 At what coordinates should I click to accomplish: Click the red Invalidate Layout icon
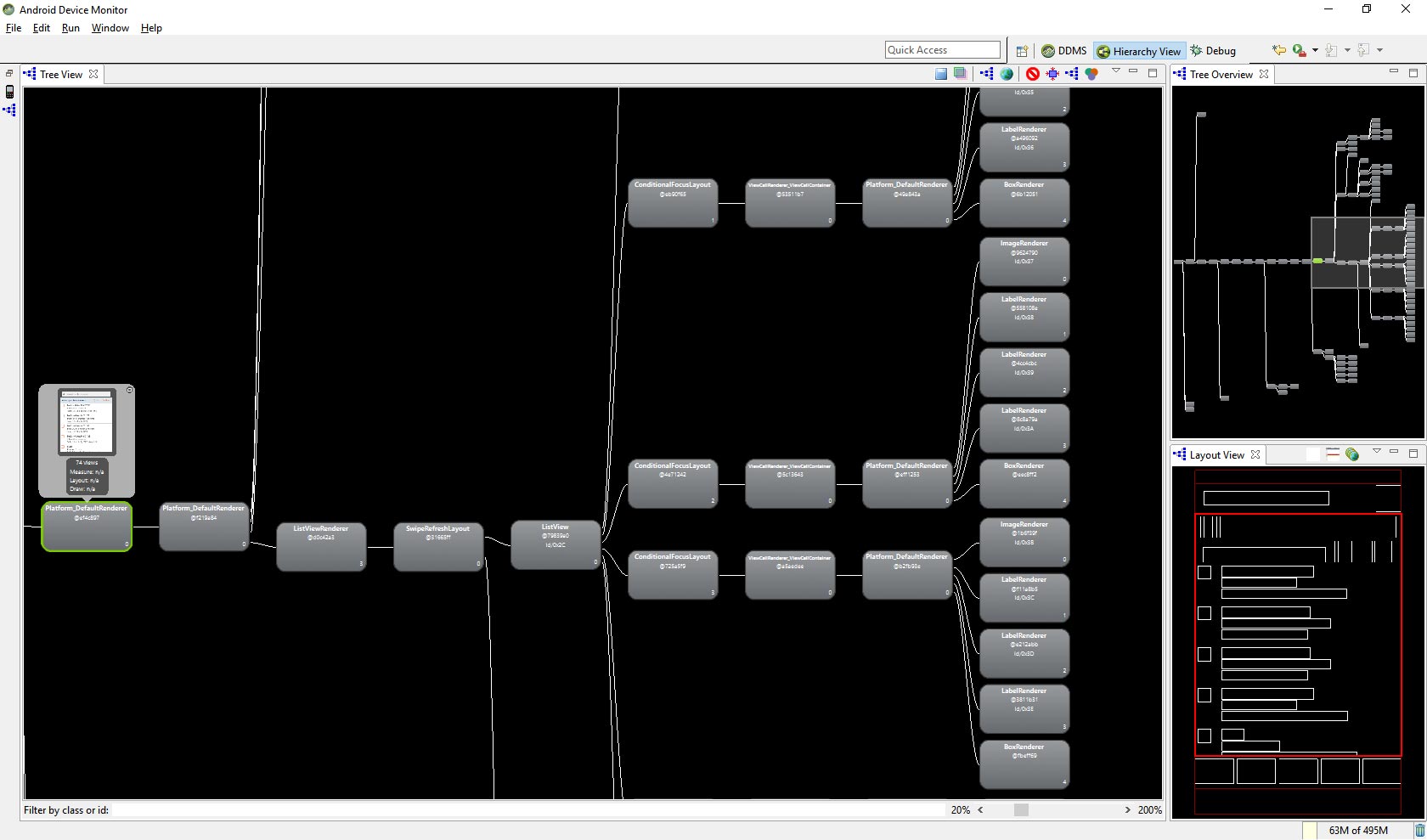(1033, 74)
